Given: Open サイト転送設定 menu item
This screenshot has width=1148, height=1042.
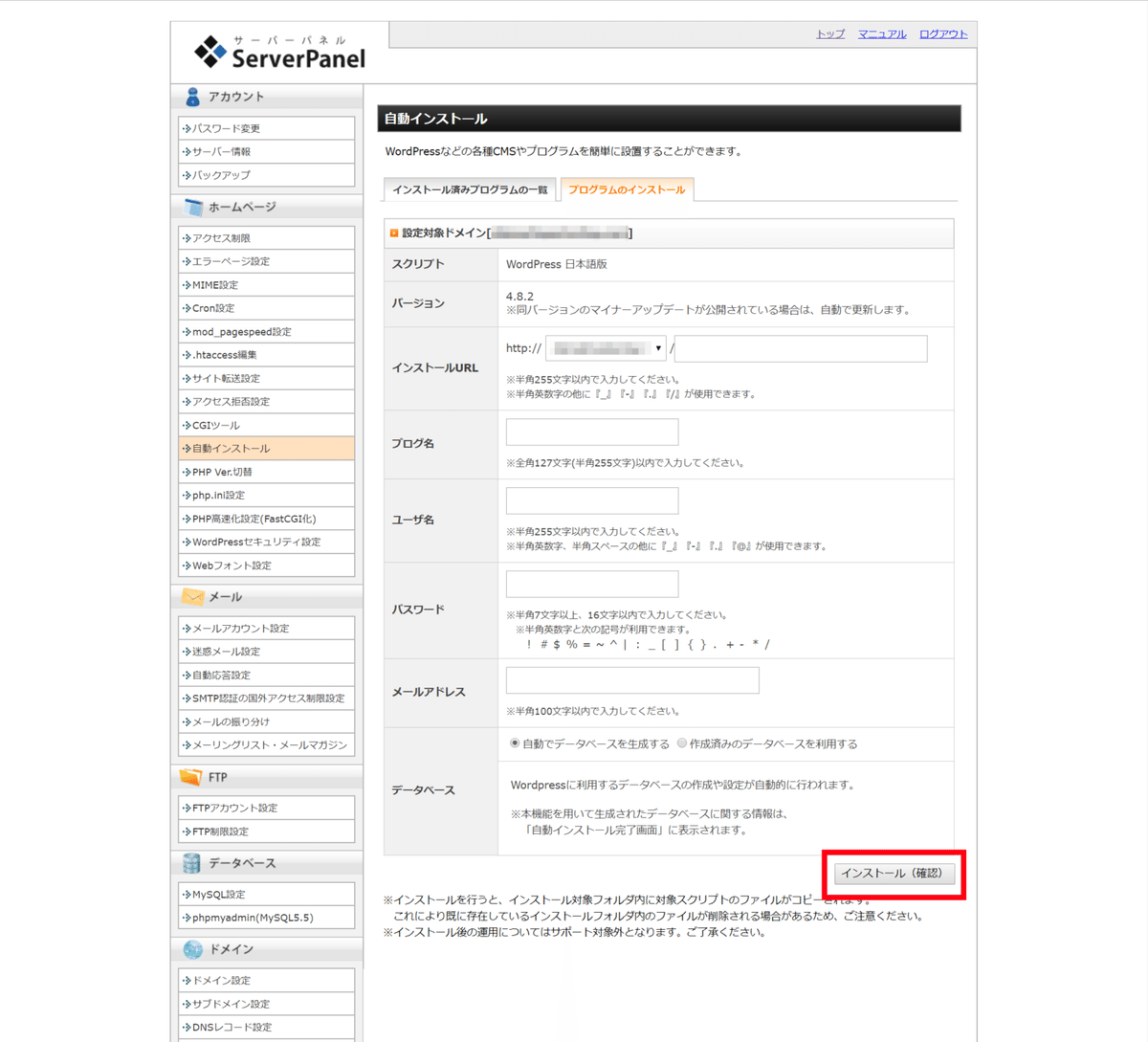Looking at the screenshot, I should [266, 378].
